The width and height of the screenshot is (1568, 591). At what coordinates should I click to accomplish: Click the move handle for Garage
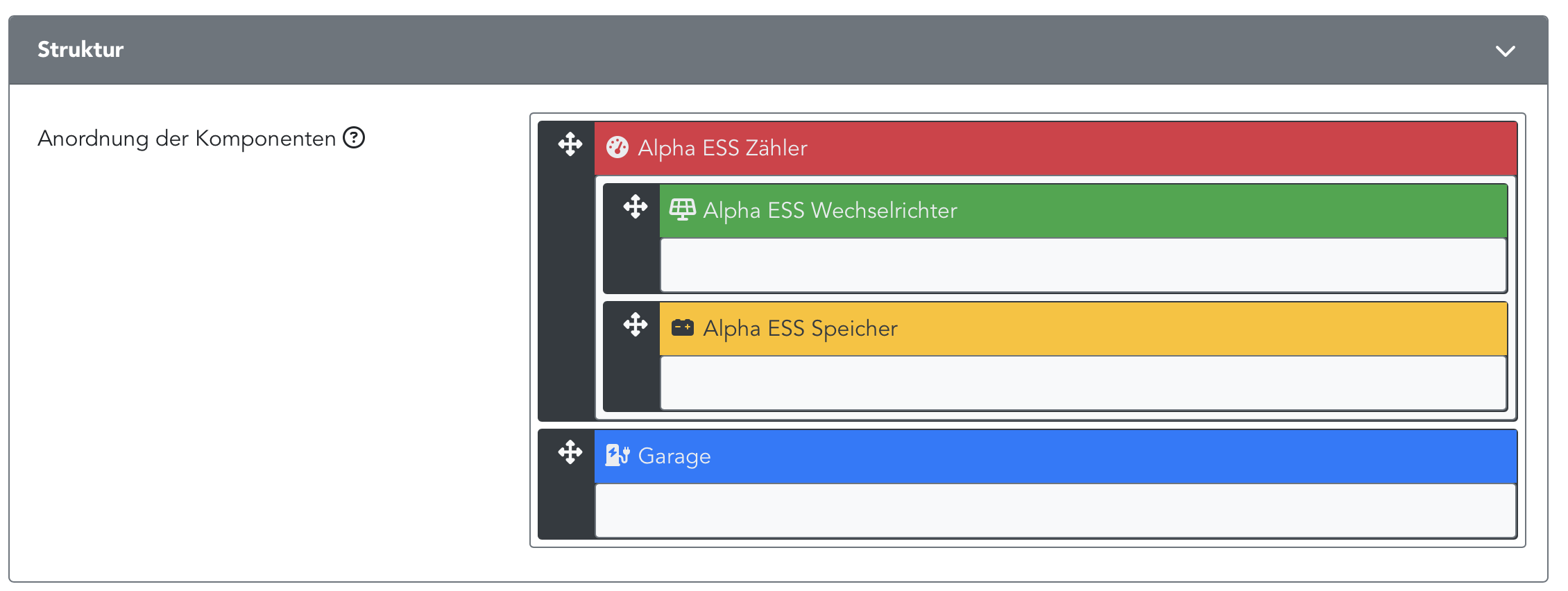pyautogui.click(x=570, y=452)
